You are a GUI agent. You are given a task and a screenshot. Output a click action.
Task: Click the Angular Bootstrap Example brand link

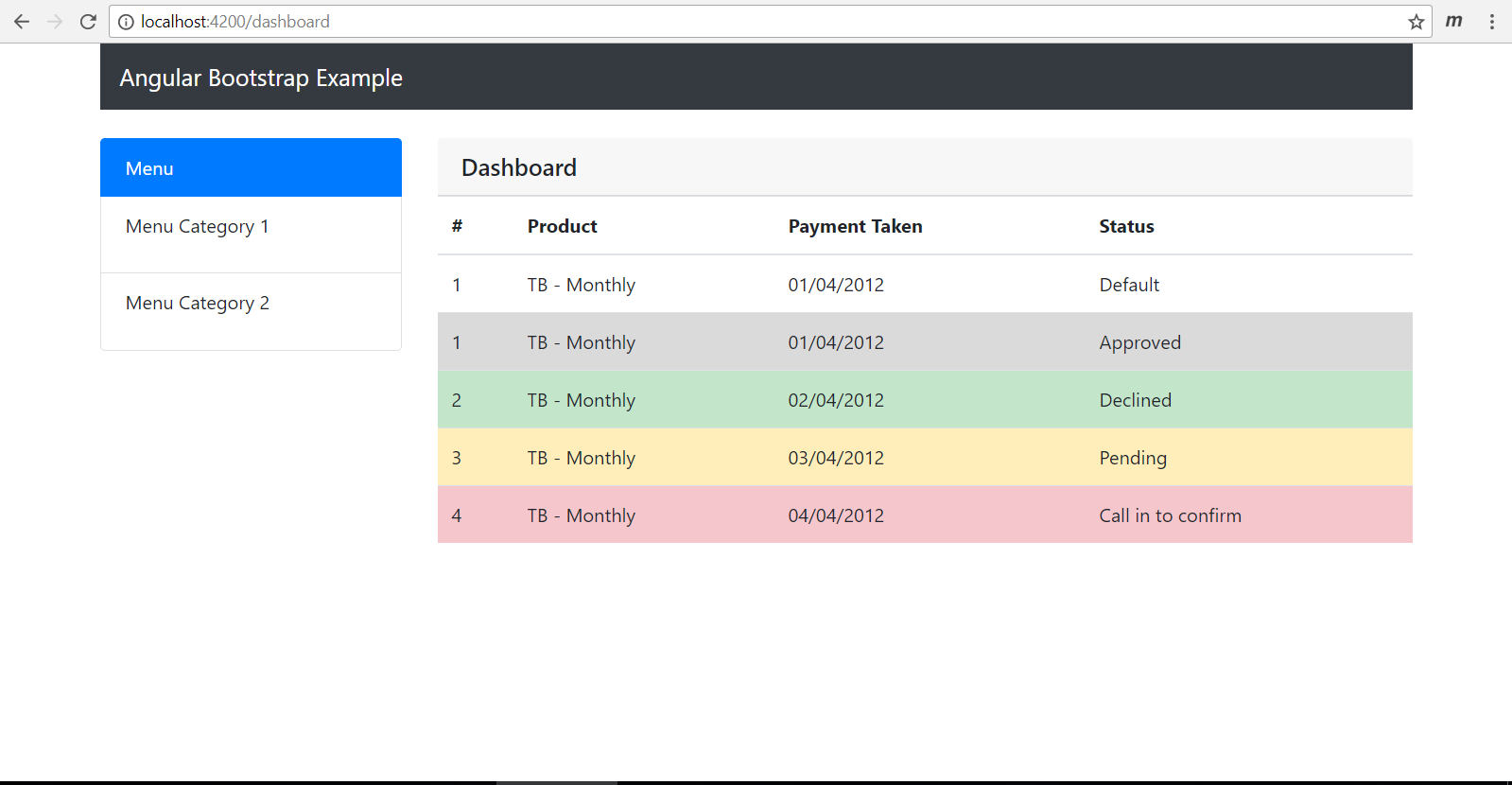(x=261, y=78)
